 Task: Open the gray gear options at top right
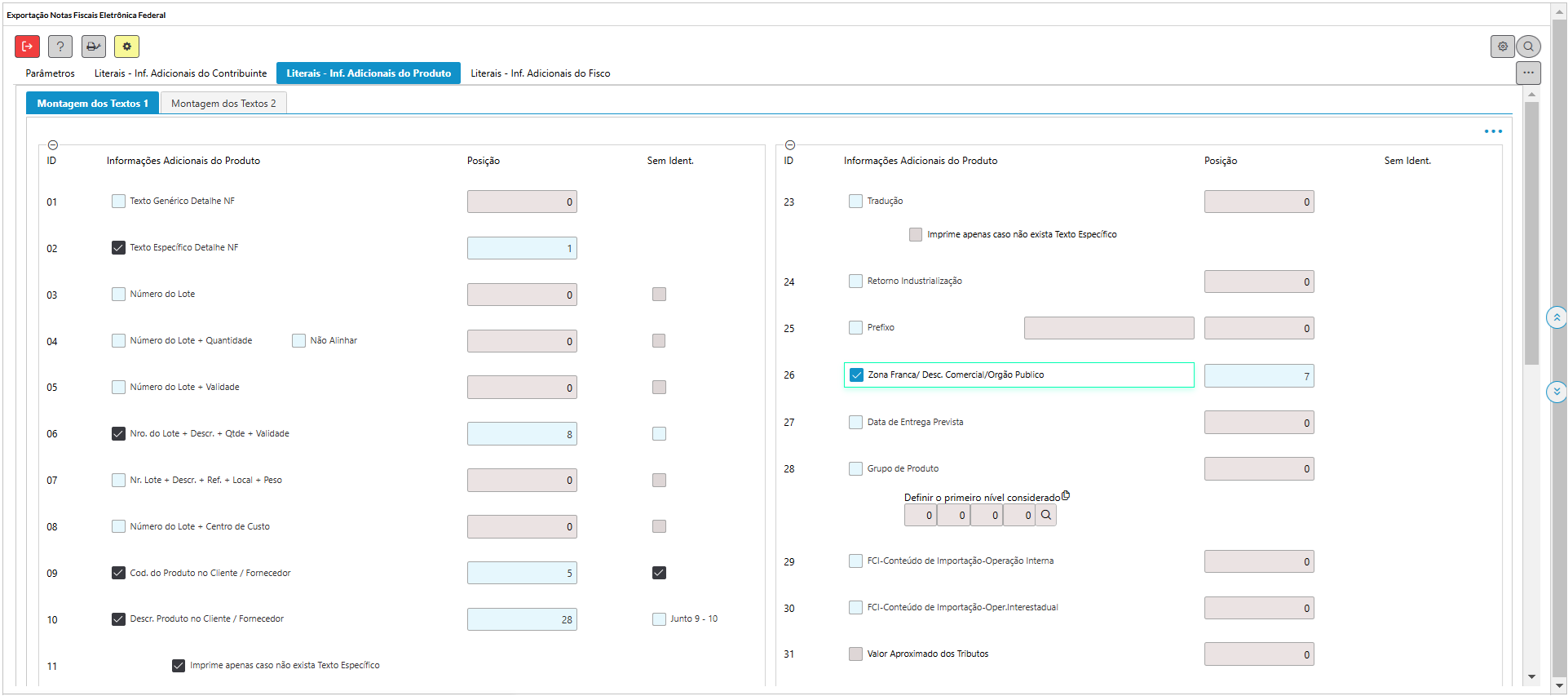click(1502, 47)
